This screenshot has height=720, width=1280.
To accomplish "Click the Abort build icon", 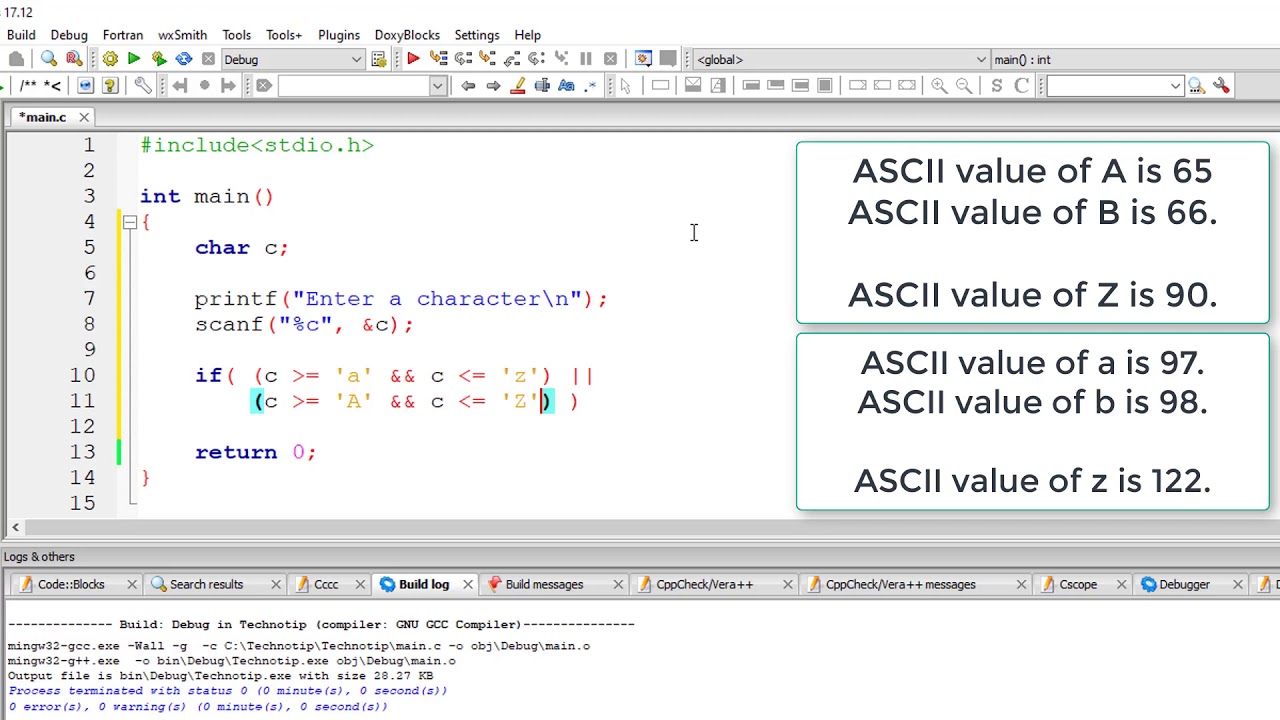I will coord(208,59).
